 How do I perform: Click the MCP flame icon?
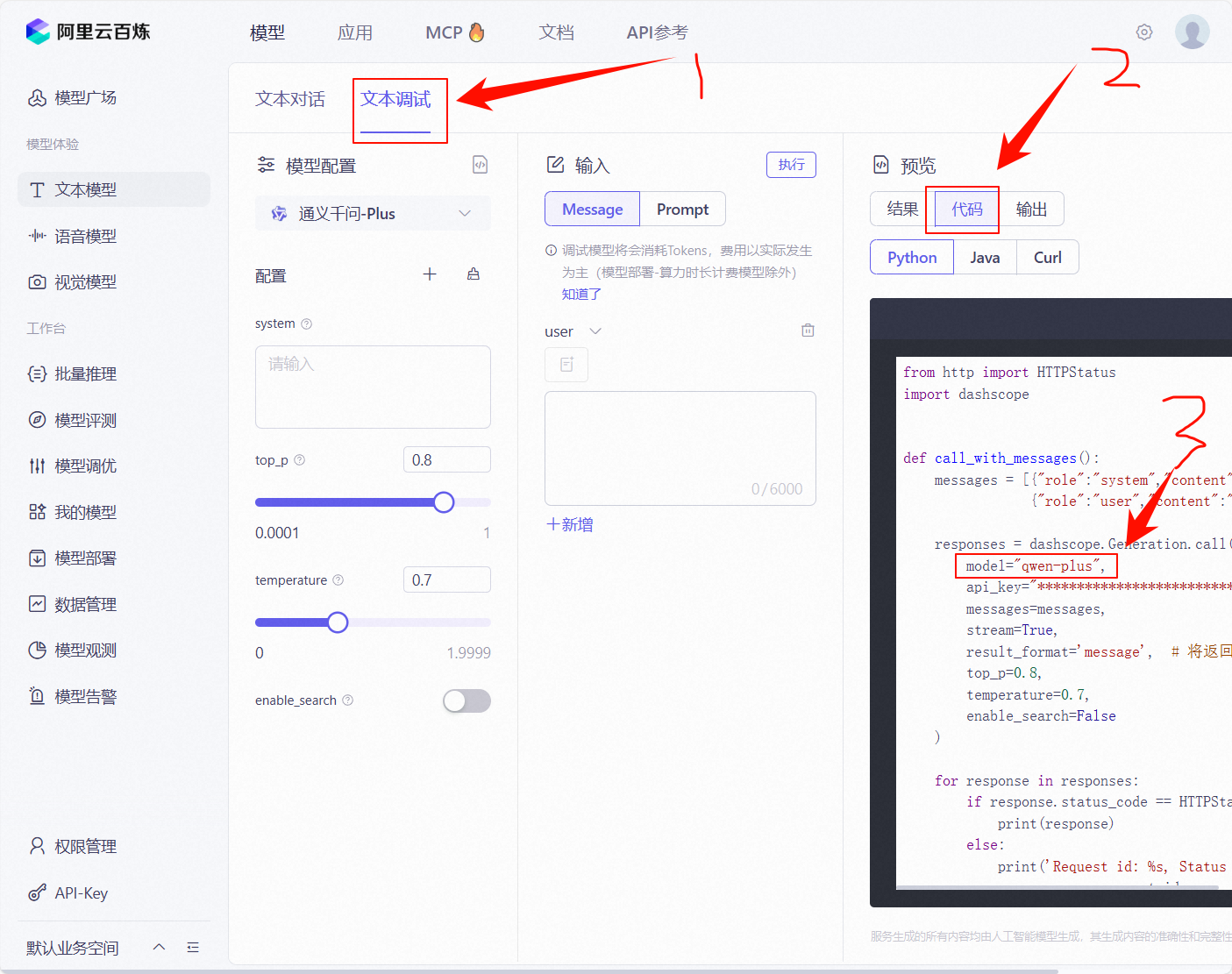(x=476, y=32)
